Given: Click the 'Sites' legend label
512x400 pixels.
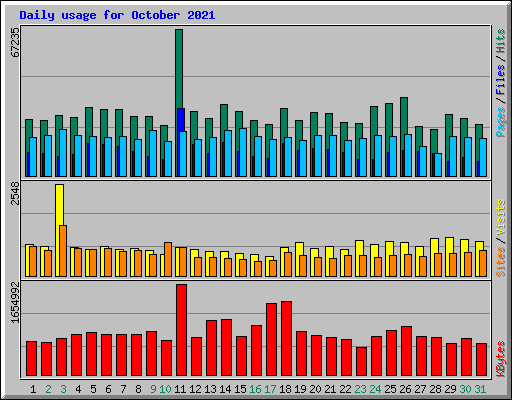Looking at the screenshot, I should (x=500, y=262).
